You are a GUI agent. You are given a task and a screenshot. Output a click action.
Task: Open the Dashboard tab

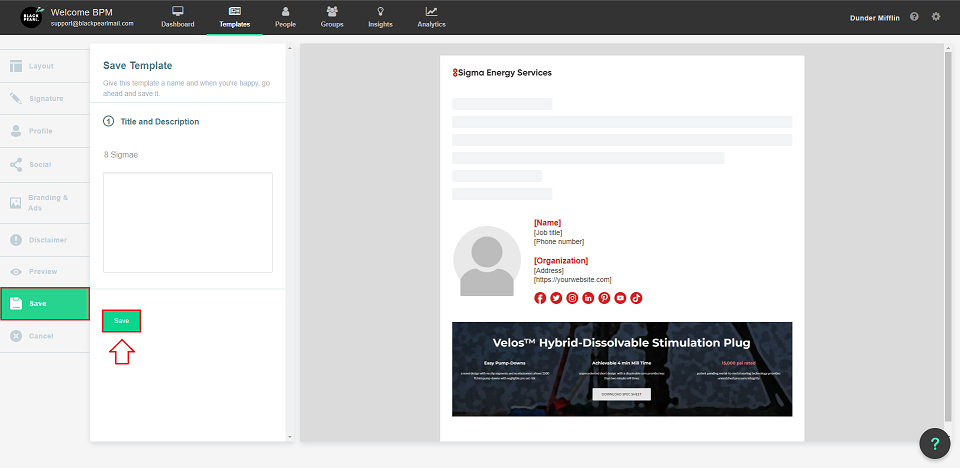coord(178,17)
